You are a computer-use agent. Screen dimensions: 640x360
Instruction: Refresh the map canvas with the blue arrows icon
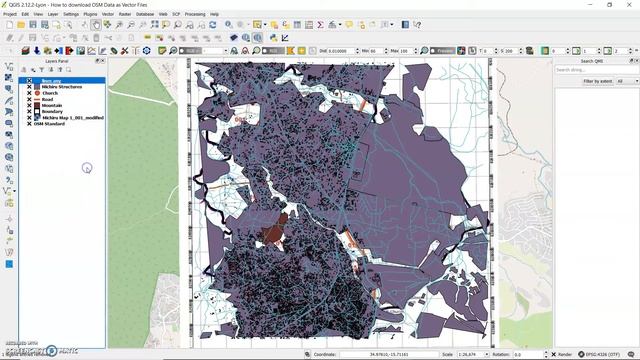tap(213, 25)
